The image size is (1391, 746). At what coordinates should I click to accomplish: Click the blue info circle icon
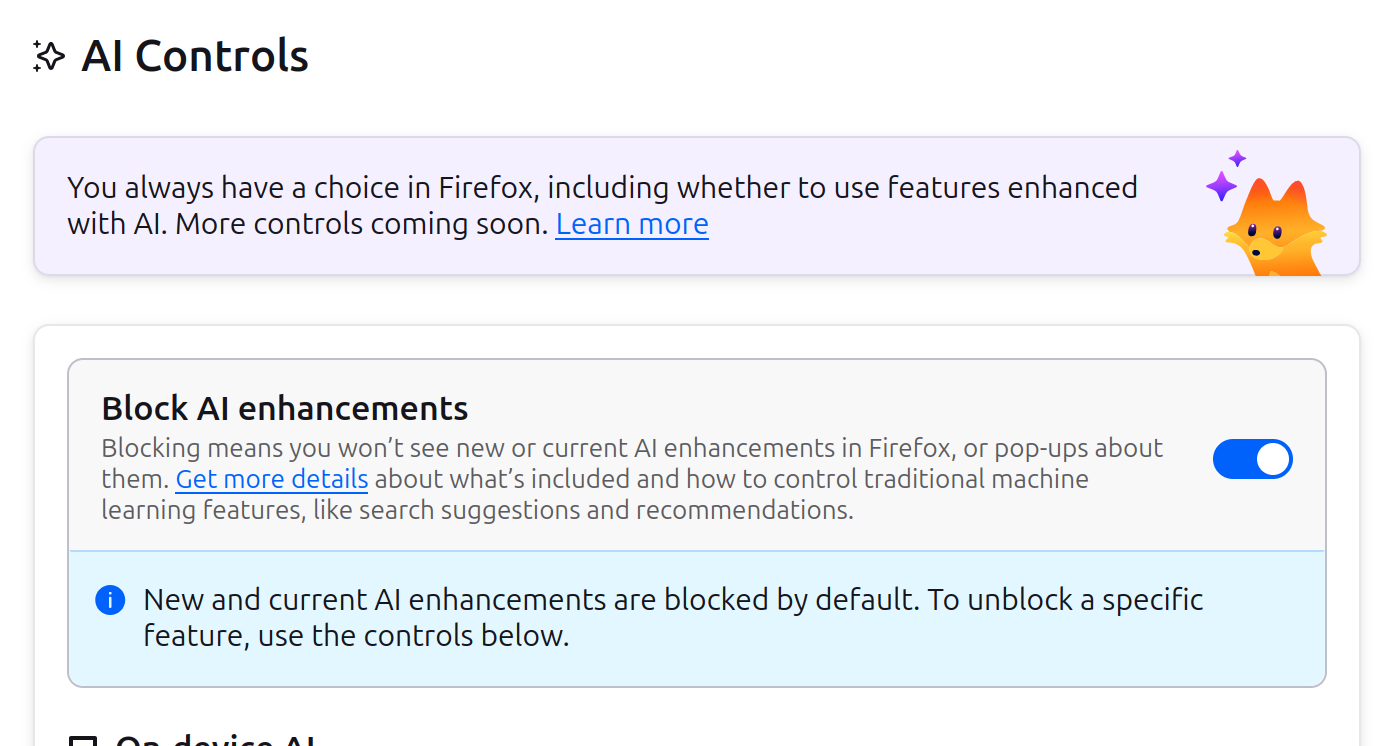(110, 601)
